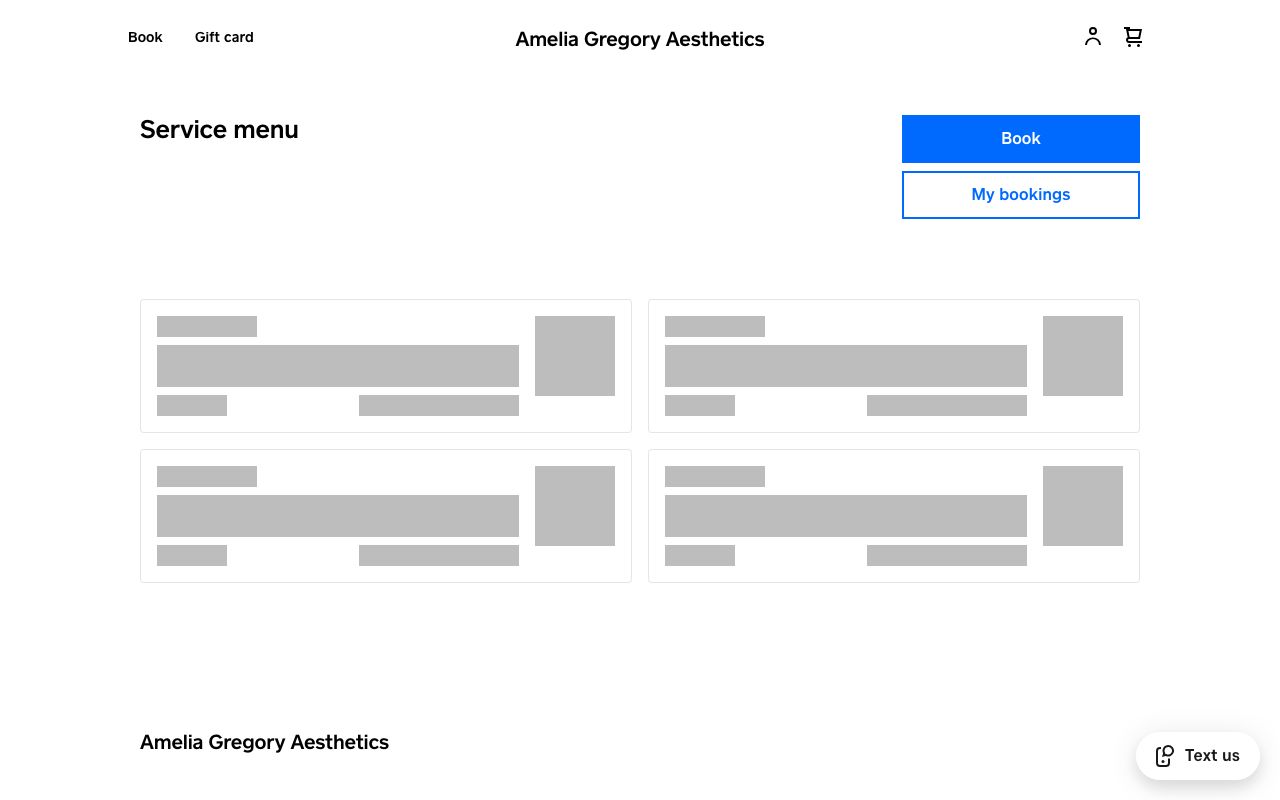Image resolution: width=1280 pixels, height=800 pixels.
Task: Open the Gift card page
Action: [223, 37]
